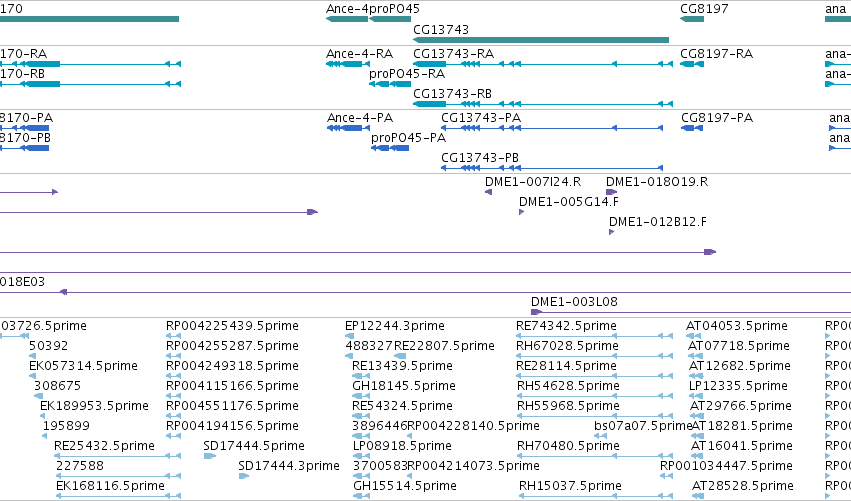
Task: Select the EK057314.5prime EST label
Action: [x=84, y=366]
